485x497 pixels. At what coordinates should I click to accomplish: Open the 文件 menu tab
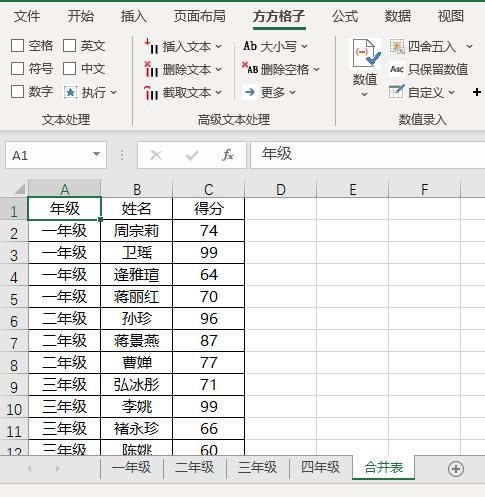(27, 16)
